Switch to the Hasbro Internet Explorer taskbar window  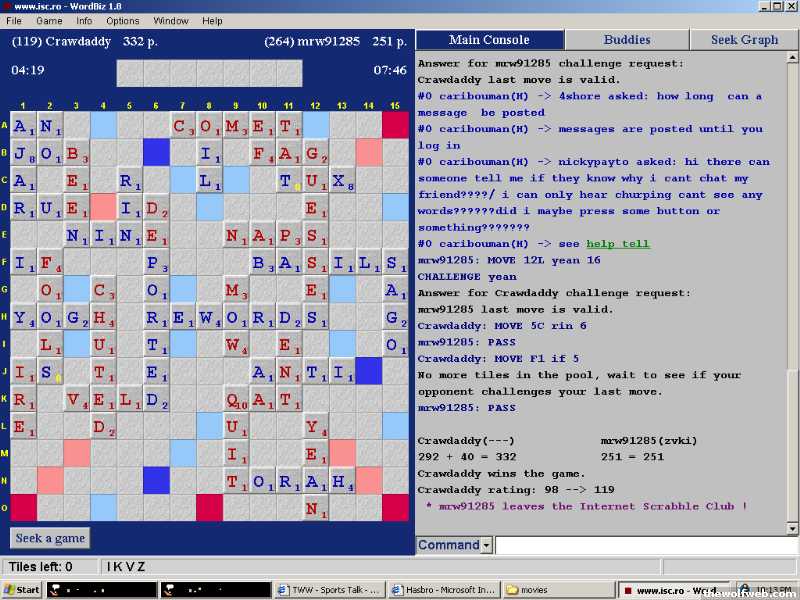coord(443,590)
